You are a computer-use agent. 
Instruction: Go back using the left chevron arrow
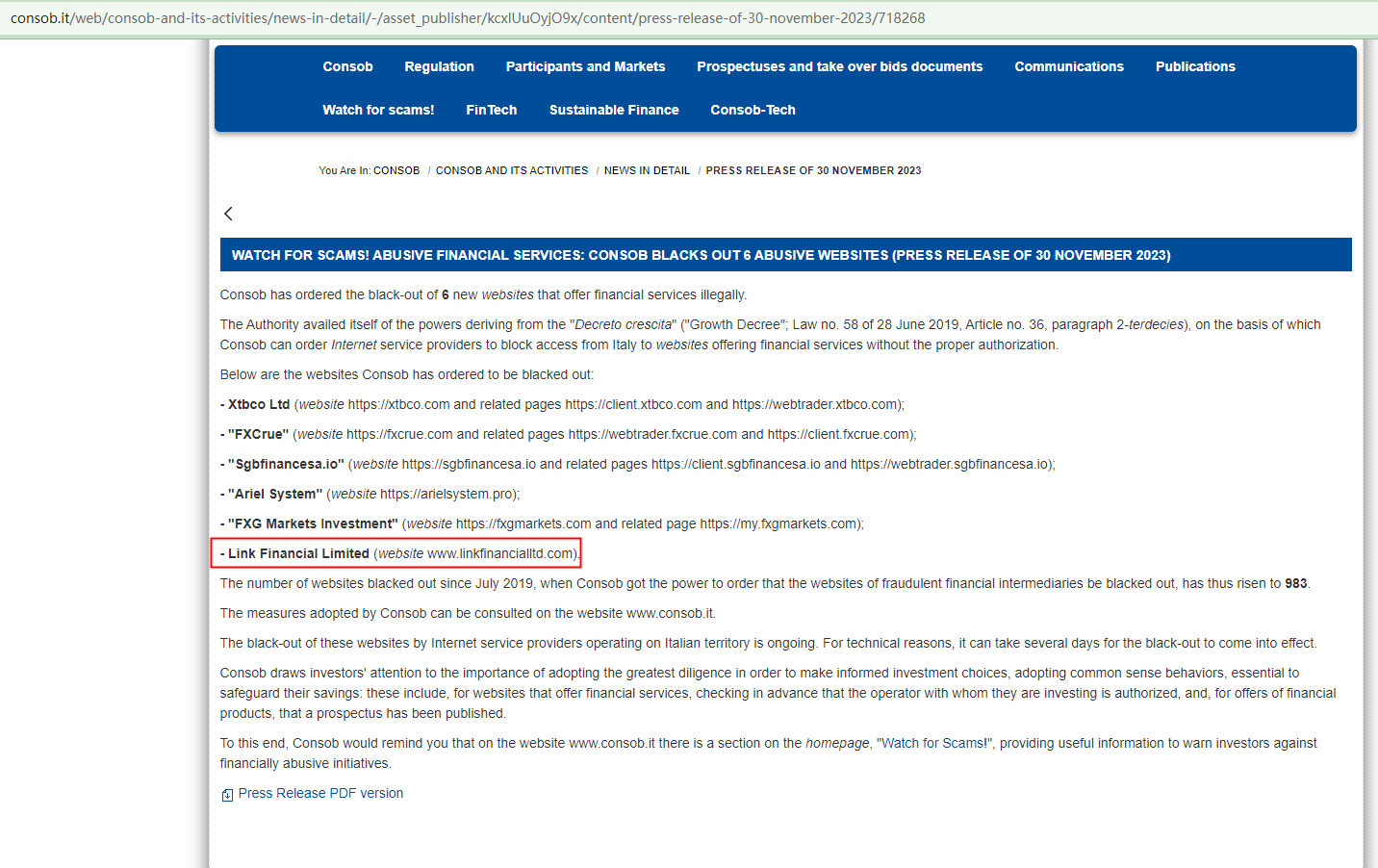click(228, 214)
